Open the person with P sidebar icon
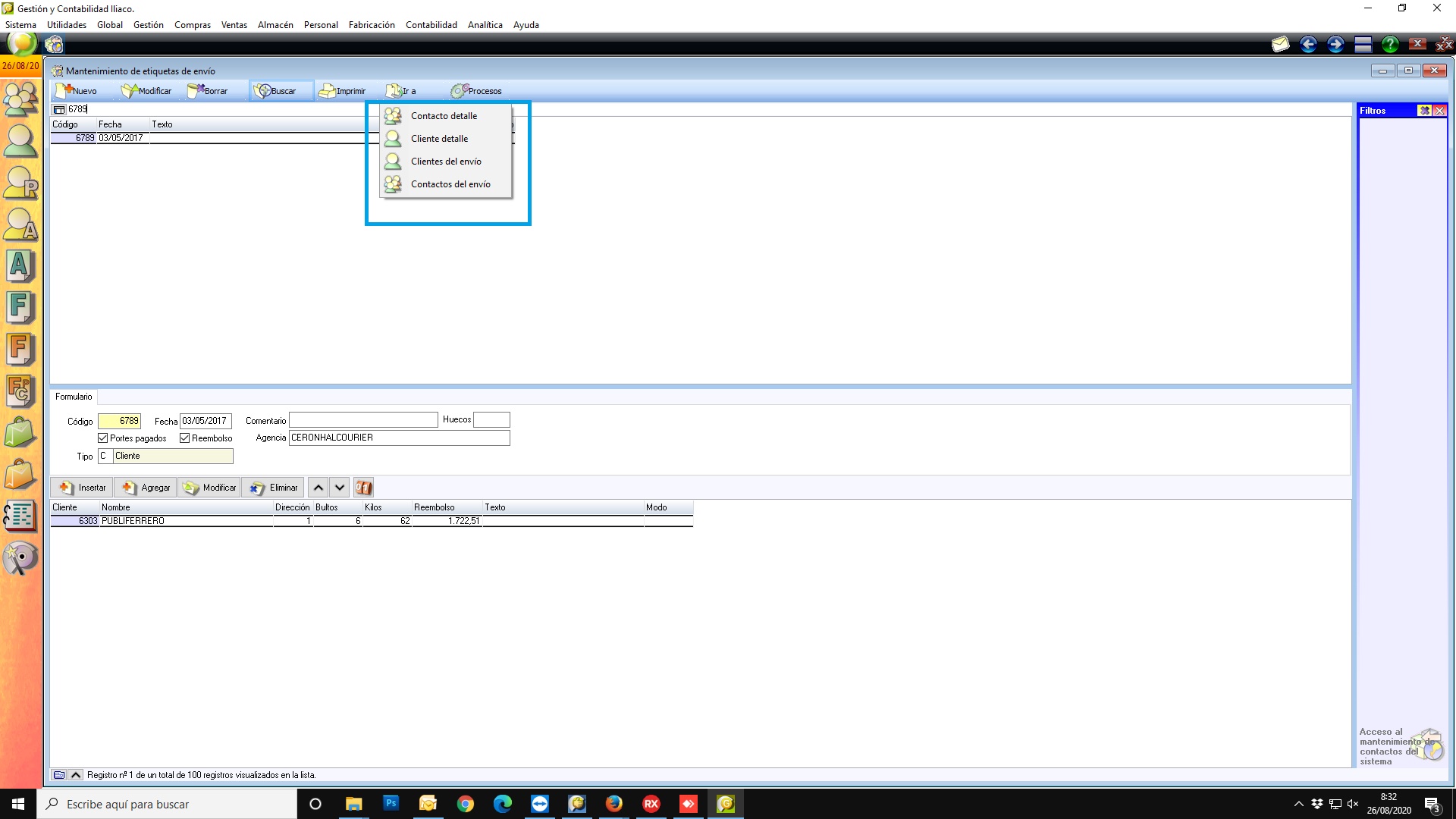Screen dimensions: 1456x819 coord(20,182)
